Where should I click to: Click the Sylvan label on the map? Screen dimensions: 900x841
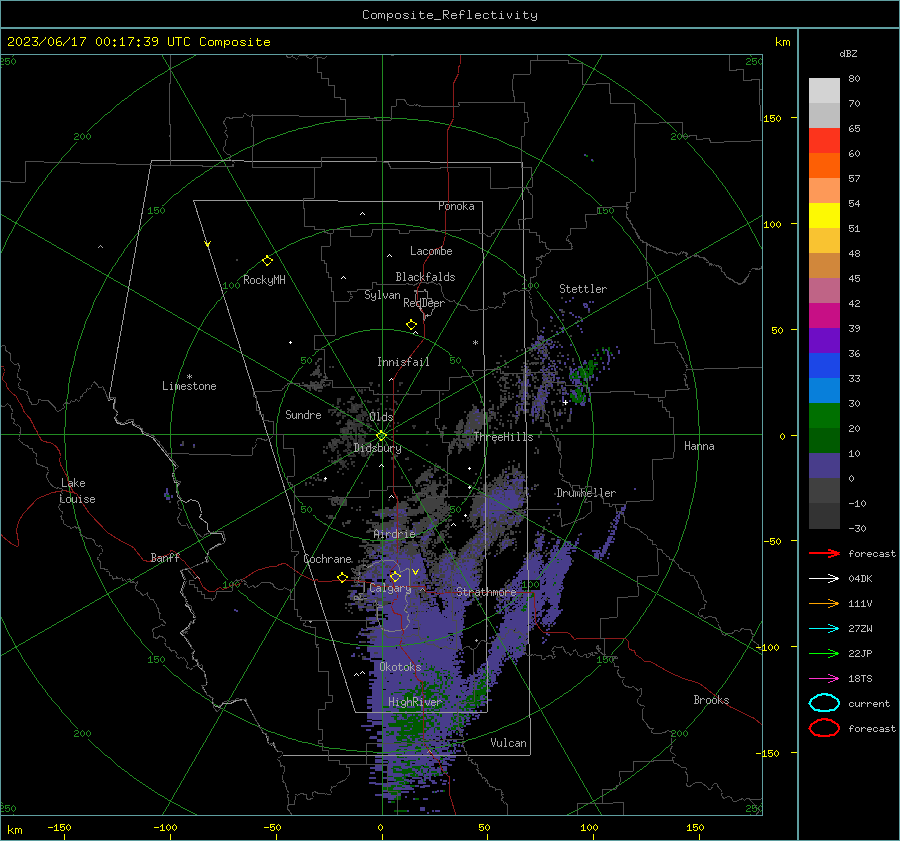point(382,295)
